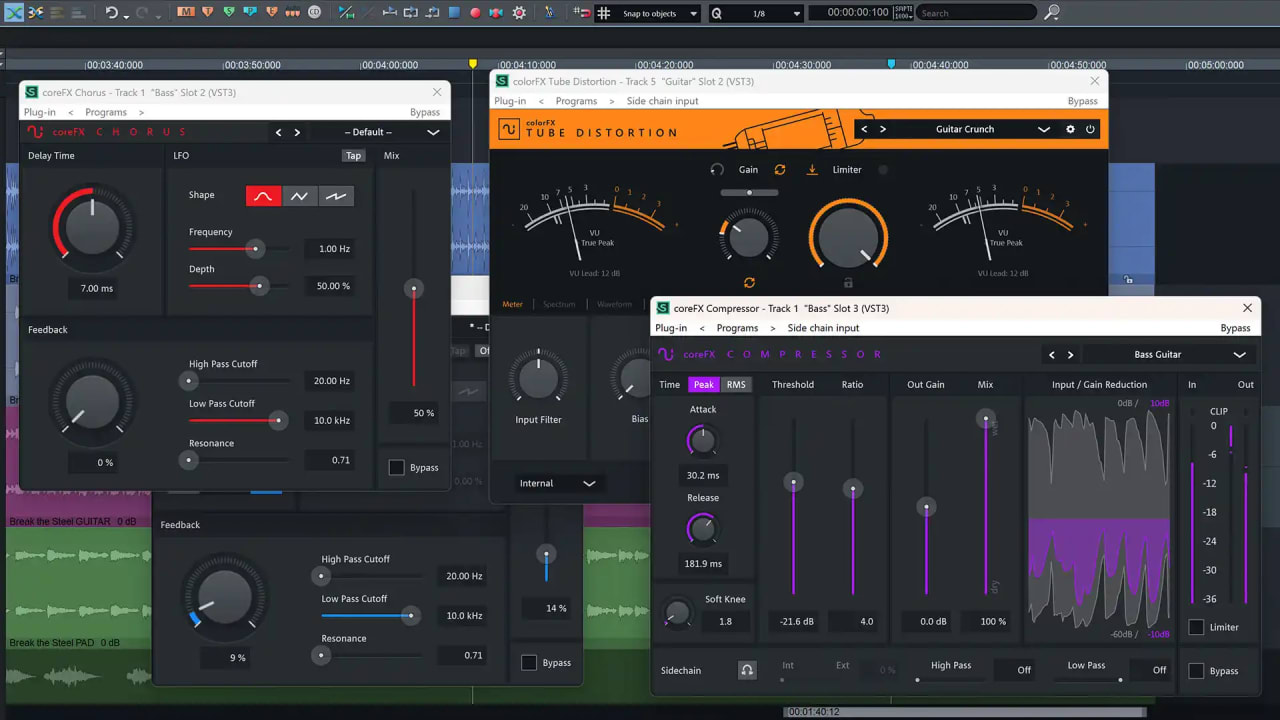1280x720 pixels.
Task: Click the Compressor Threshold slider handle
Action: pos(794,482)
